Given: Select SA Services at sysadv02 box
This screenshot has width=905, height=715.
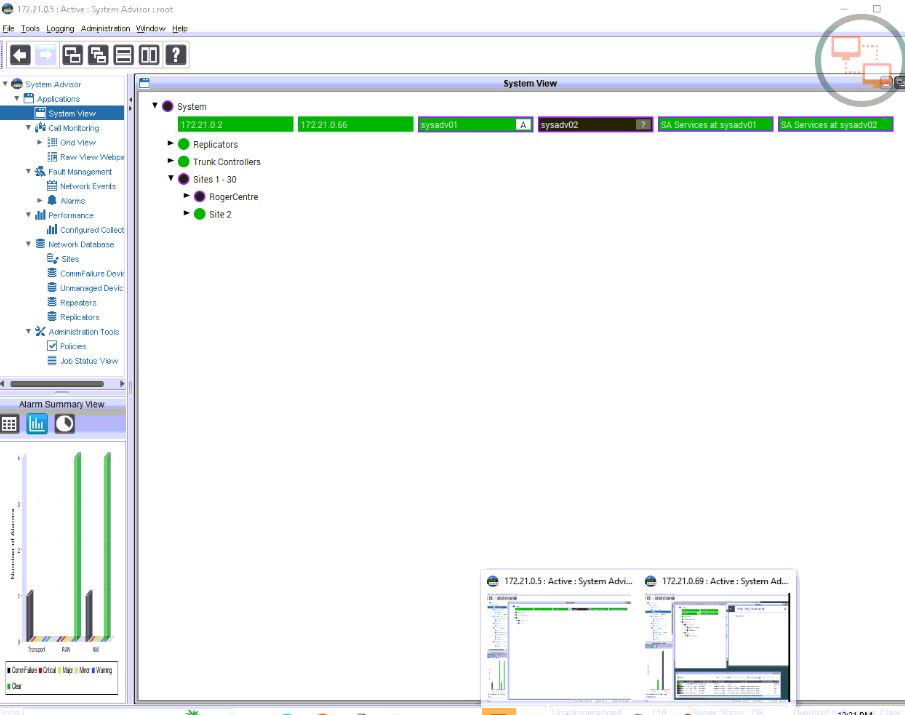Looking at the screenshot, I should click(836, 125).
